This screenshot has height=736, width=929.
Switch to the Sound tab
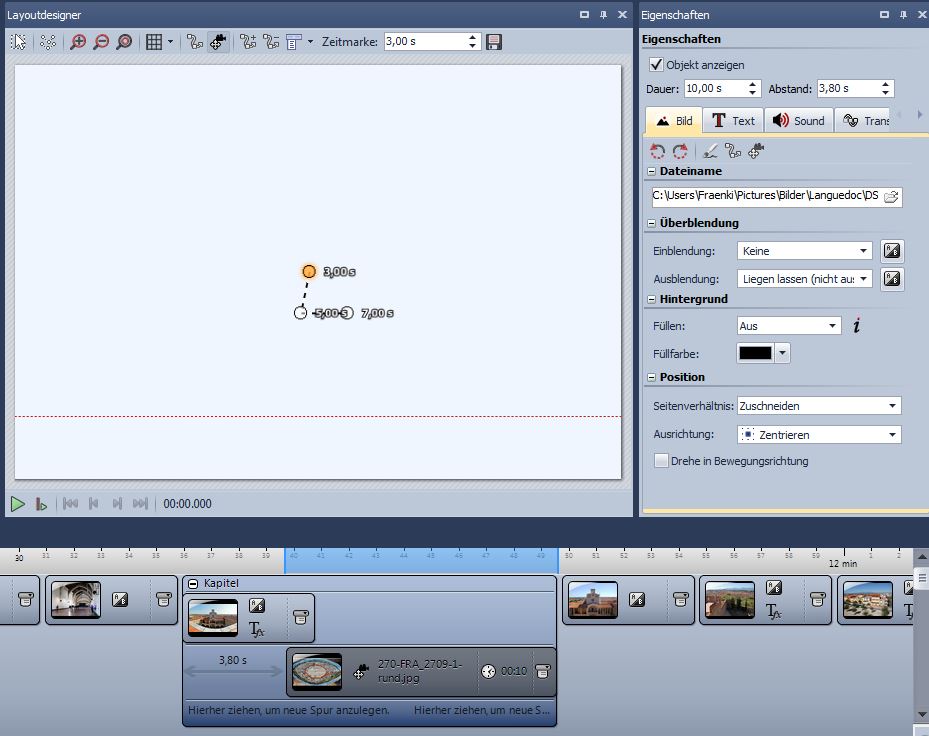point(798,121)
